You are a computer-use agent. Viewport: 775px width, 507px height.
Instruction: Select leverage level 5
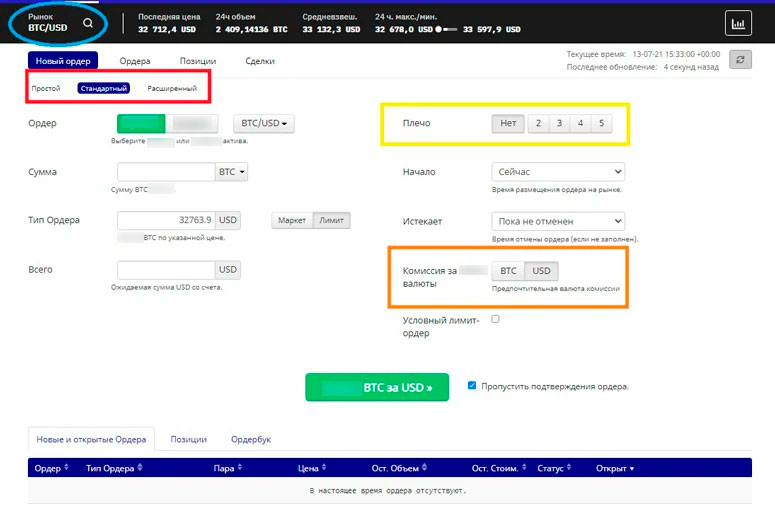(602, 124)
